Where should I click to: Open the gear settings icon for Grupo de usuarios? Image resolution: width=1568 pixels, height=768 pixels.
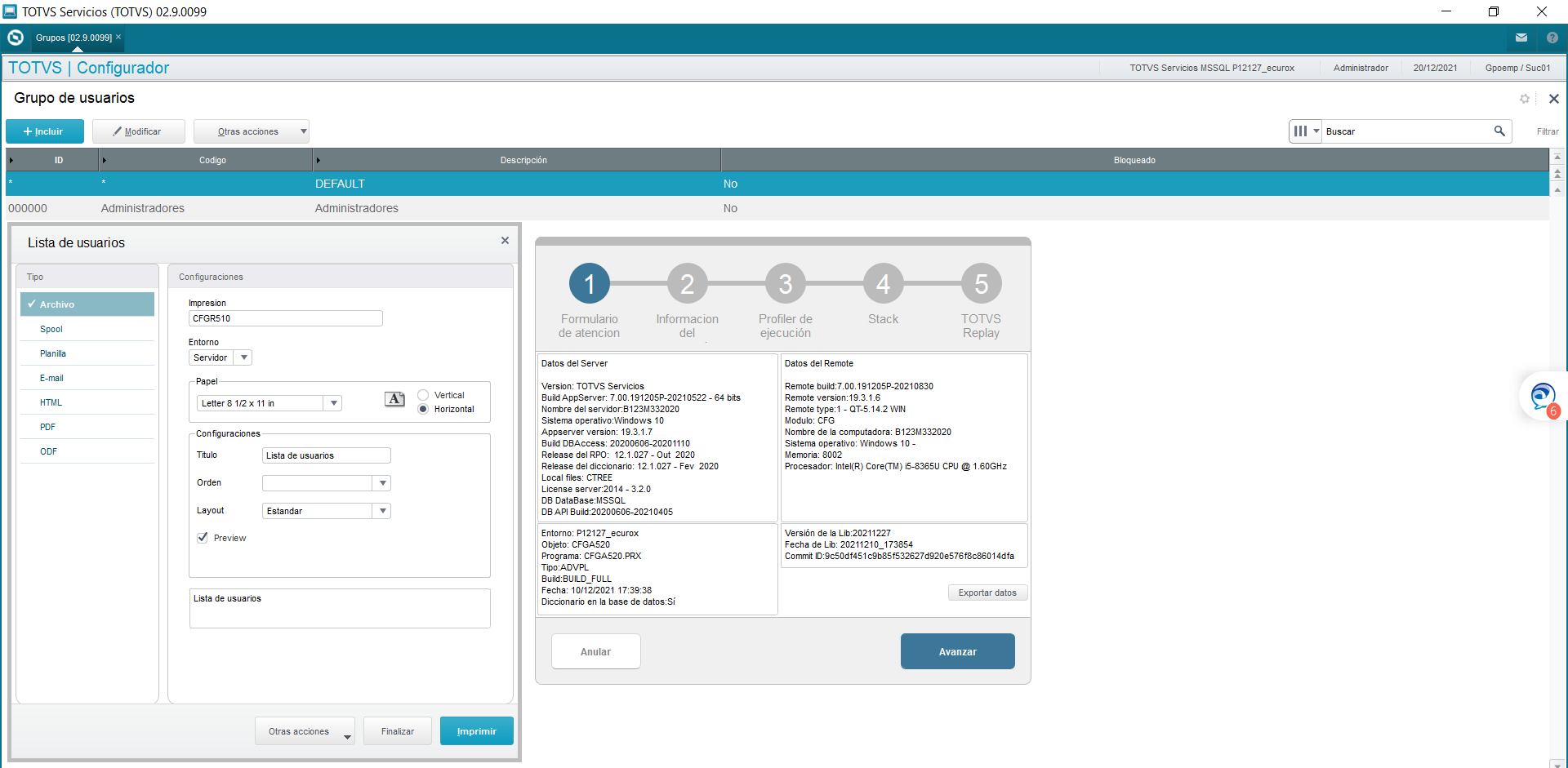[x=1525, y=99]
